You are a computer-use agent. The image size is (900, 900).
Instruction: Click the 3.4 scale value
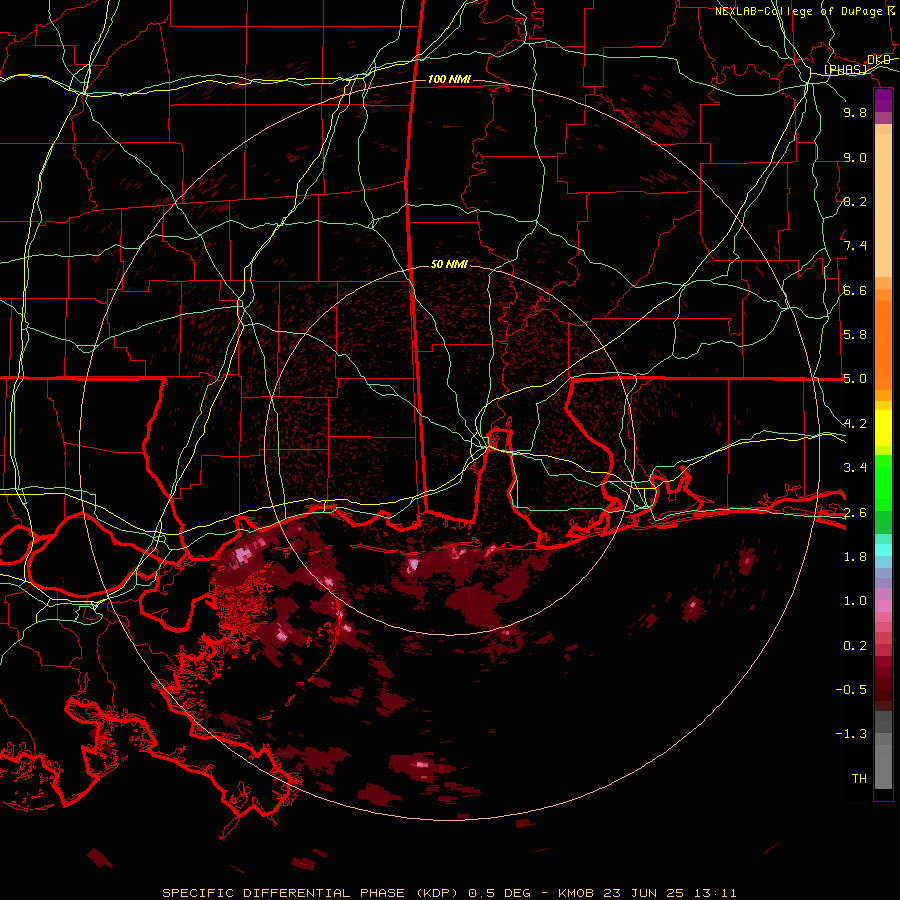(855, 468)
